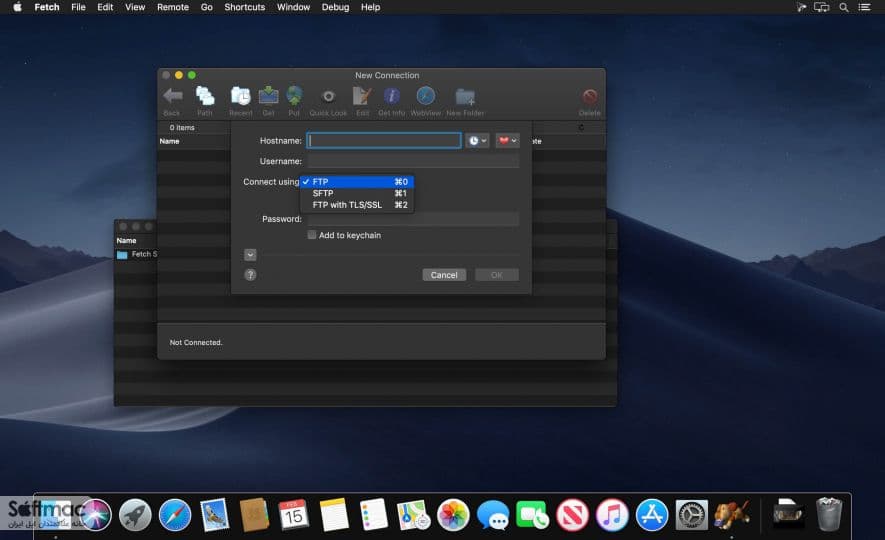Open Notification Center from menu bar

click(x=864, y=7)
